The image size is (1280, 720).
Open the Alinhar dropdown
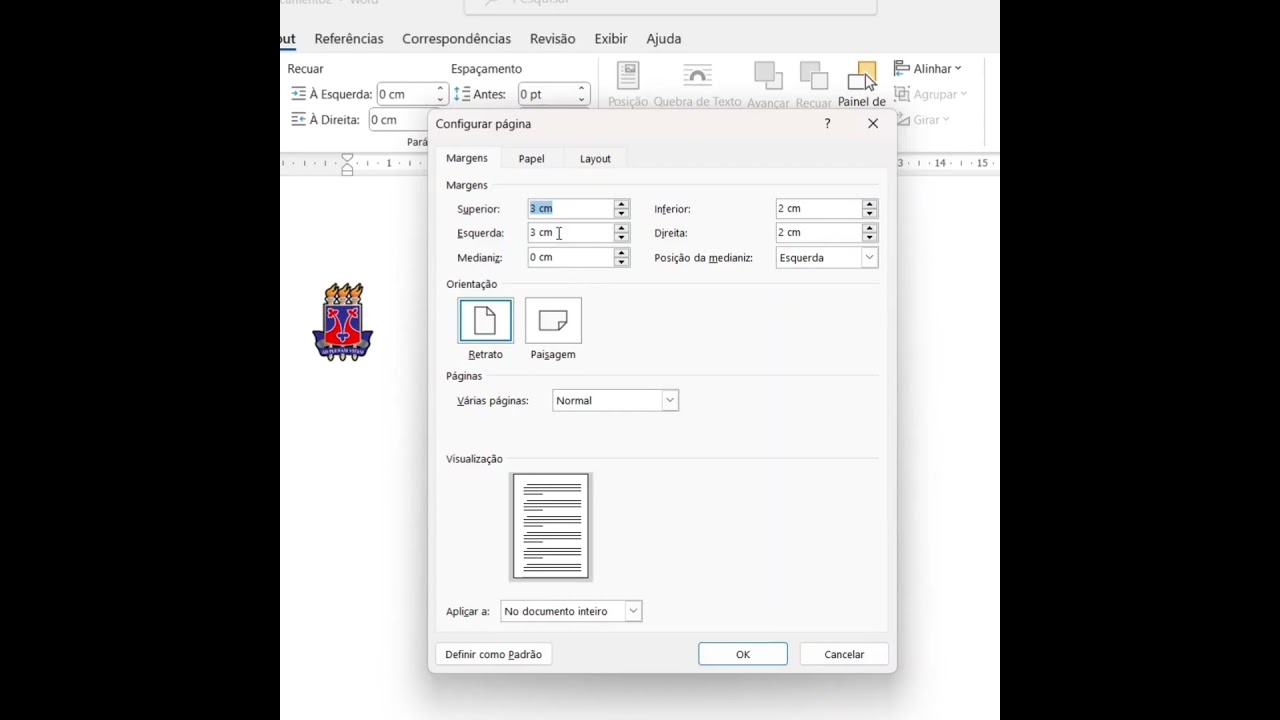click(928, 69)
